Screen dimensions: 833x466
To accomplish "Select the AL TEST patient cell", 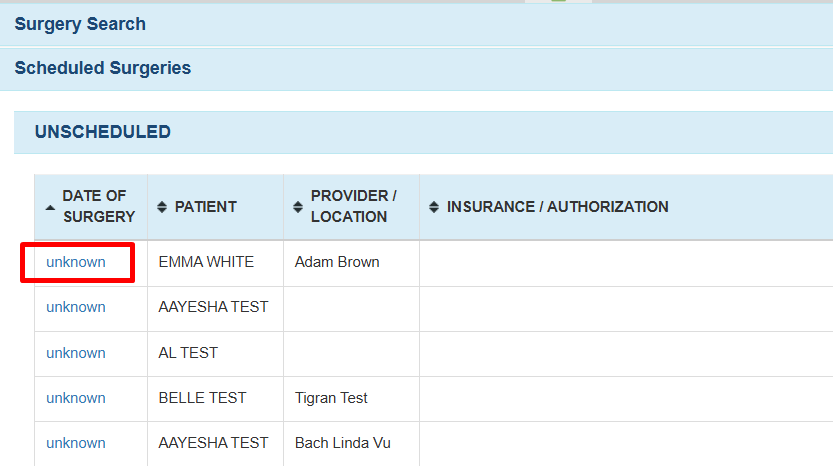I will tap(188, 353).
